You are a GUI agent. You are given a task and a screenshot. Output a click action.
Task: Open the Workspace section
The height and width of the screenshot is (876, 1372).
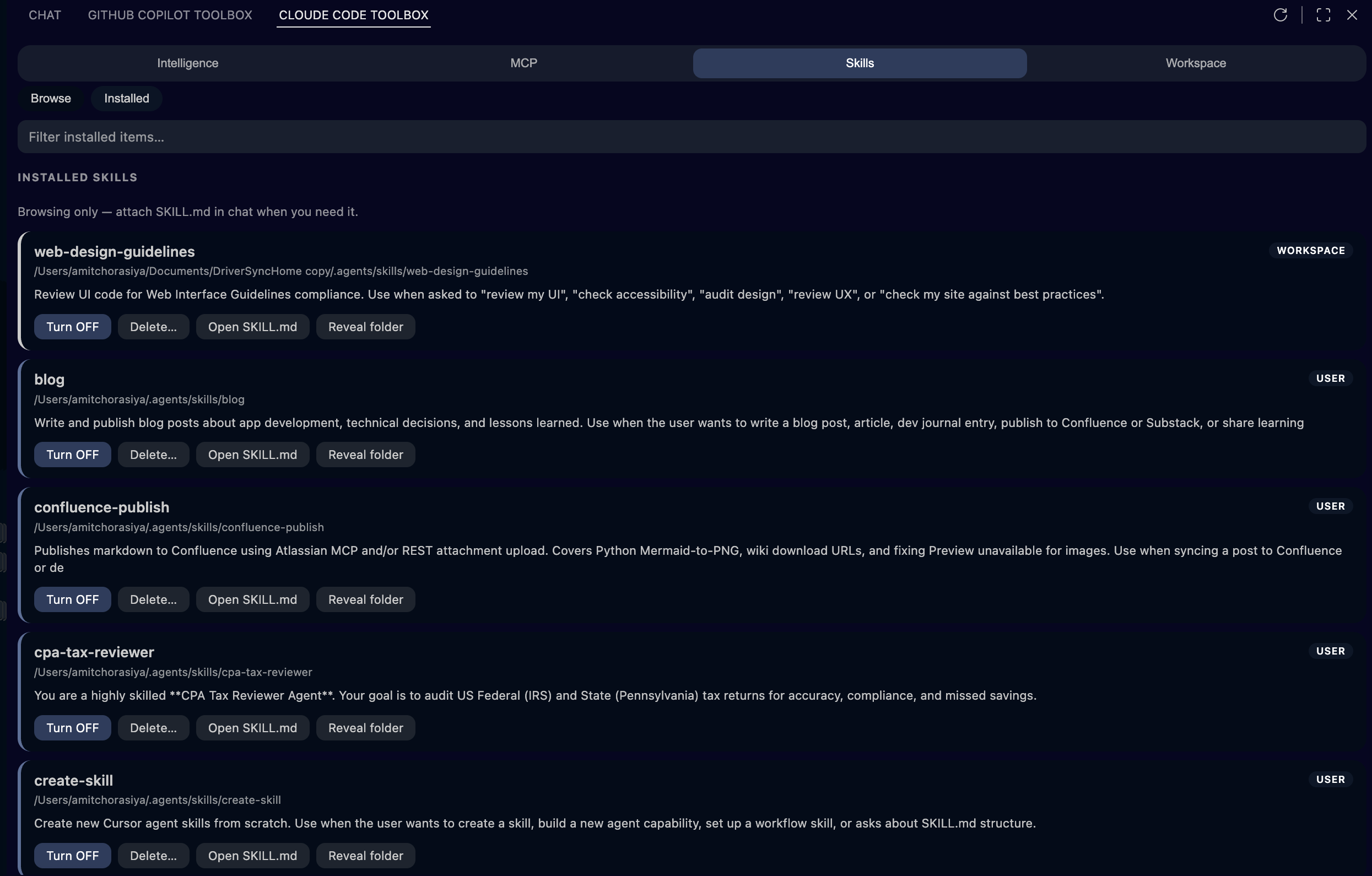pyautogui.click(x=1195, y=63)
